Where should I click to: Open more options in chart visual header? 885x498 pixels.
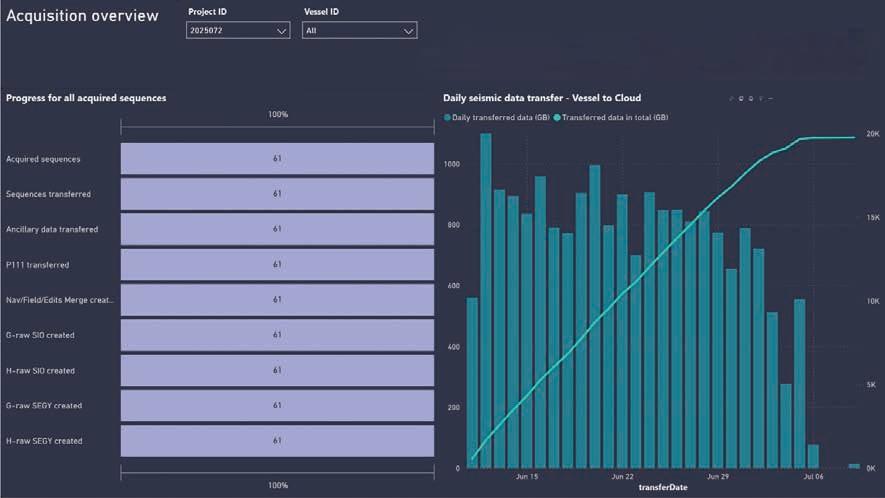[770, 99]
